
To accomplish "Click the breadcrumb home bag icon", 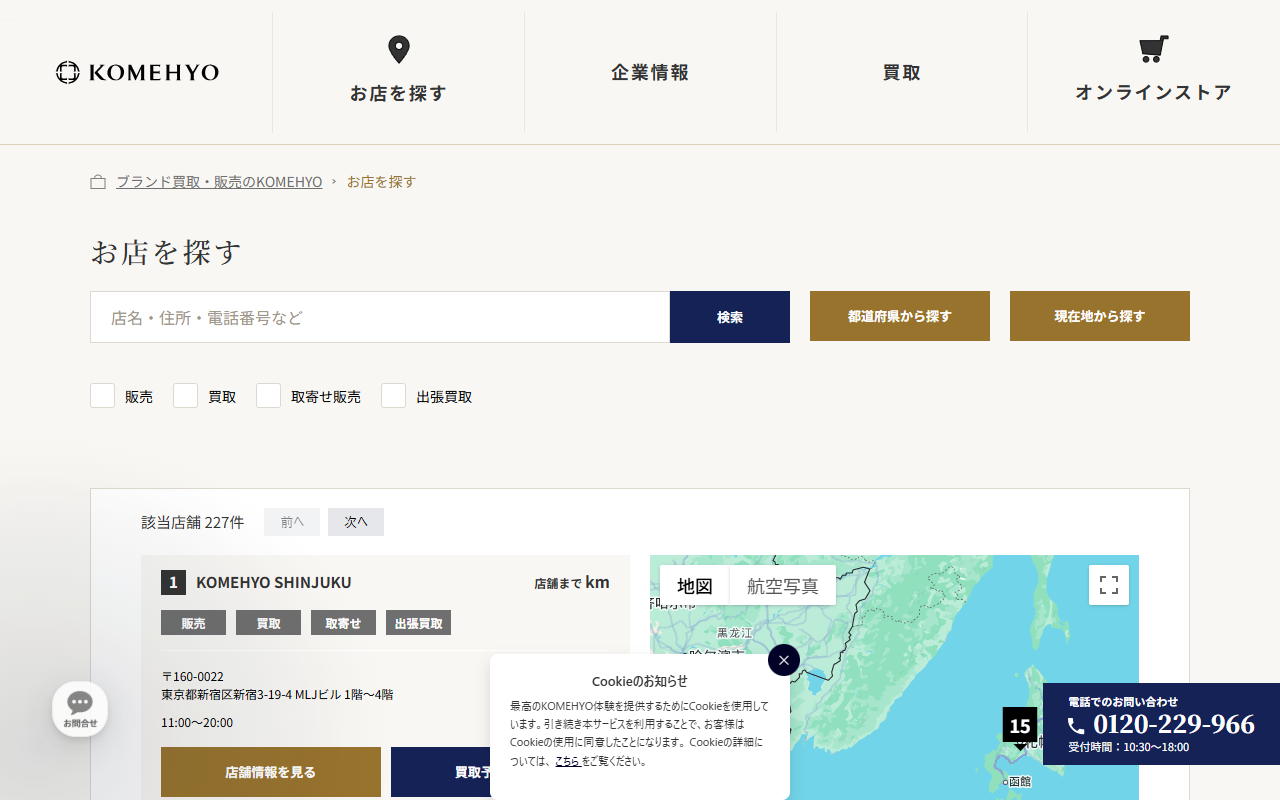I will click(98, 182).
